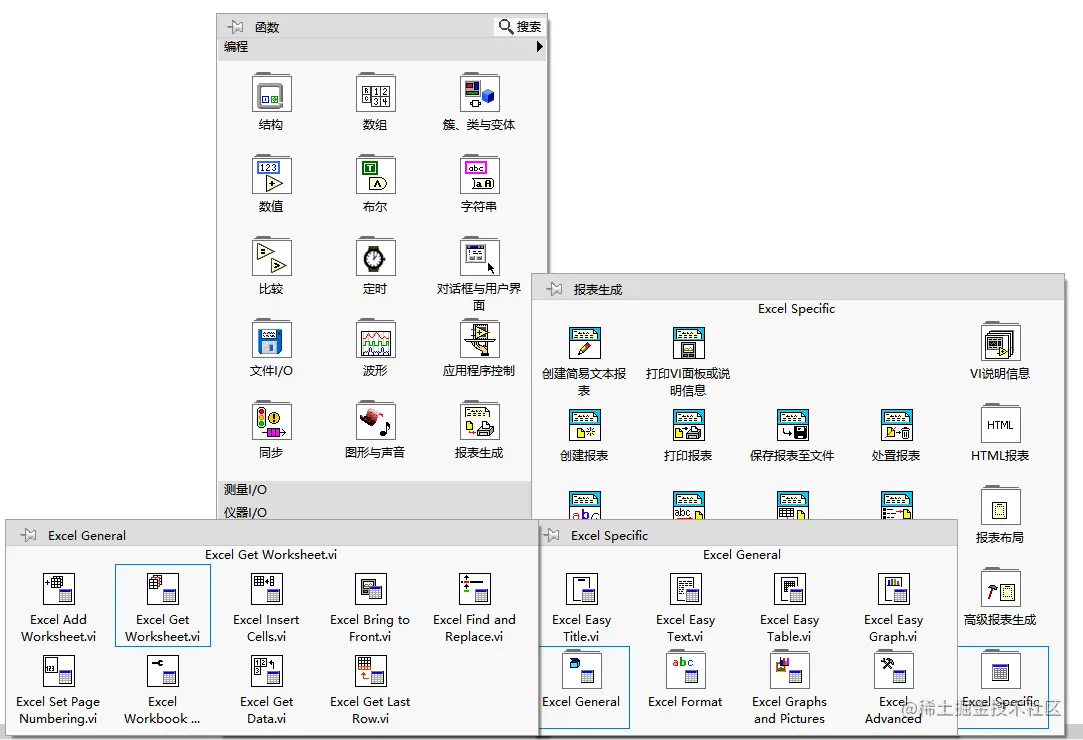Select Excel Add Worksheet.vi
Viewport: 1083px width, 740px height.
click(59, 589)
